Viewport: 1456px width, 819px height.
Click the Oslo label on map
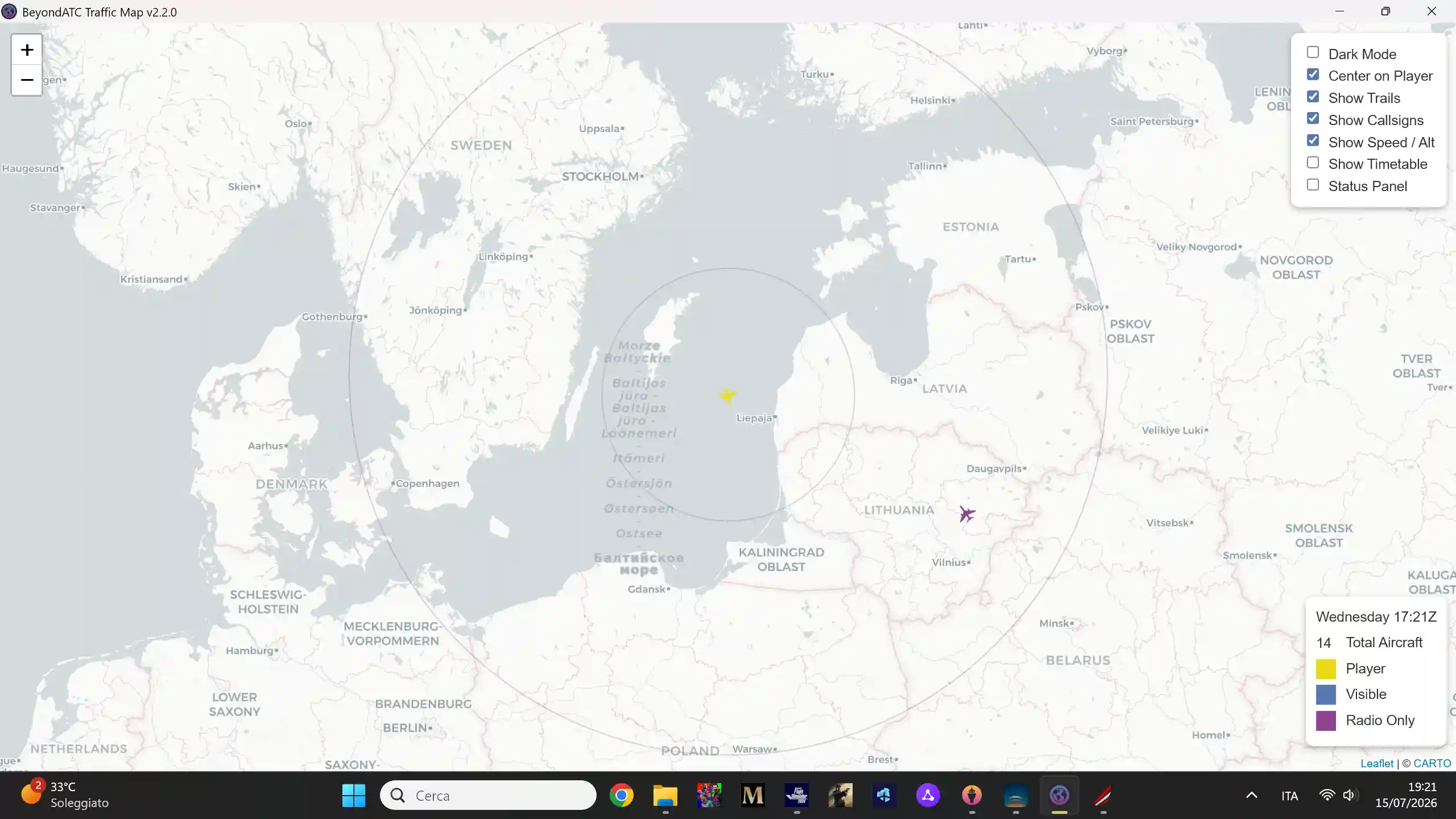296,123
